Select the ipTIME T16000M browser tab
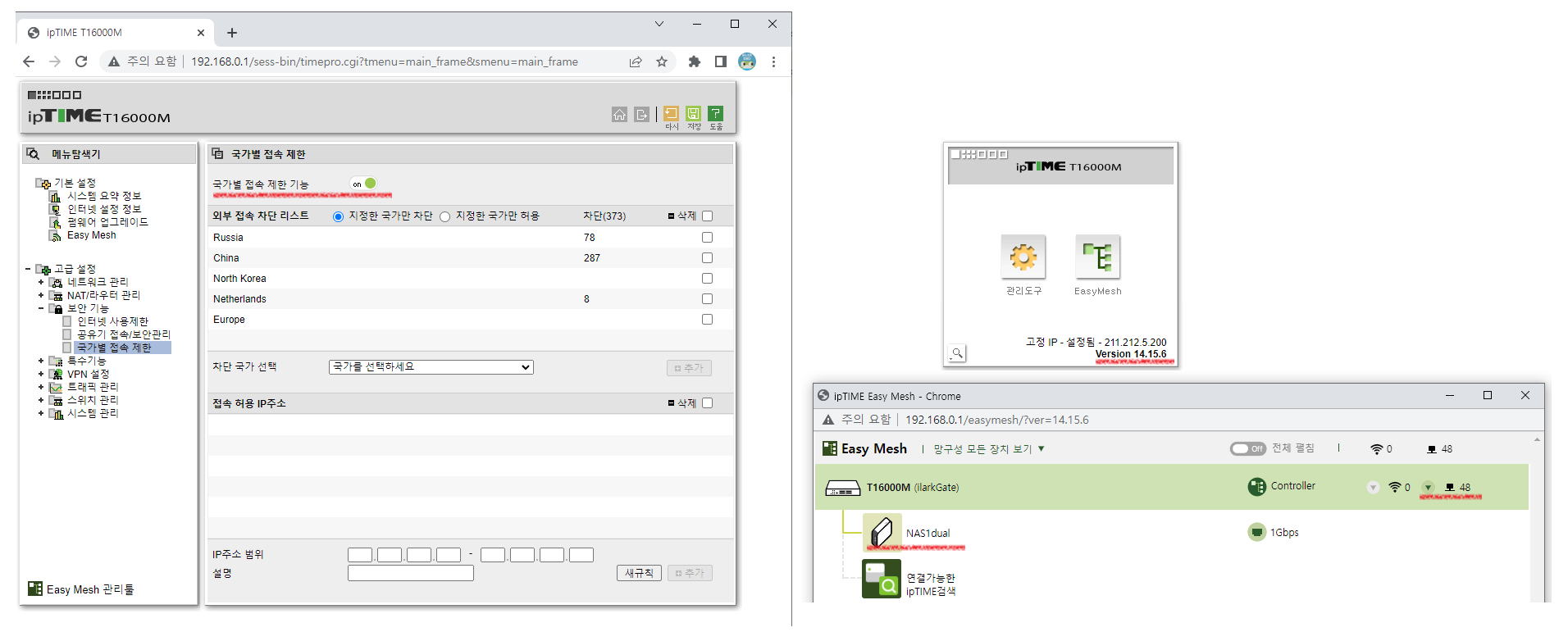Viewport: 1568px width, 641px height. [x=115, y=33]
